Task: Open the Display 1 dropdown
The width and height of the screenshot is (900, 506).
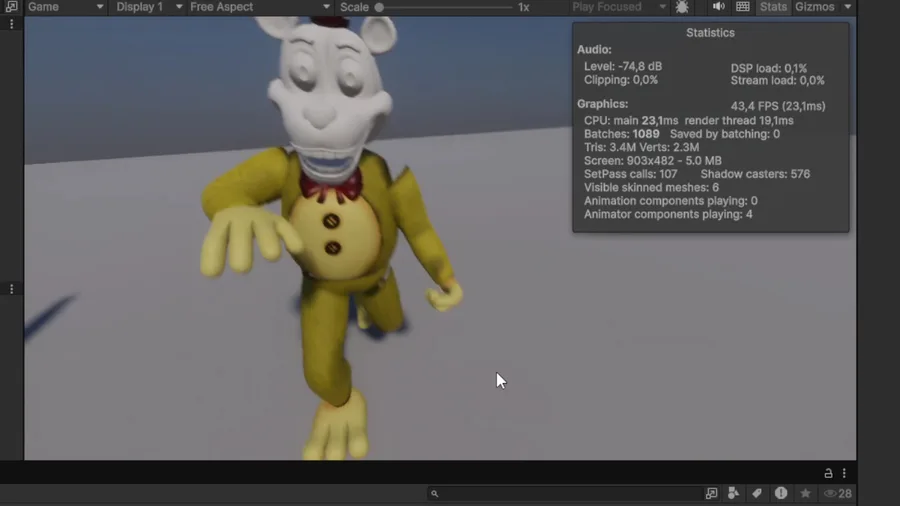Action: pyautogui.click(x=149, y=7)
